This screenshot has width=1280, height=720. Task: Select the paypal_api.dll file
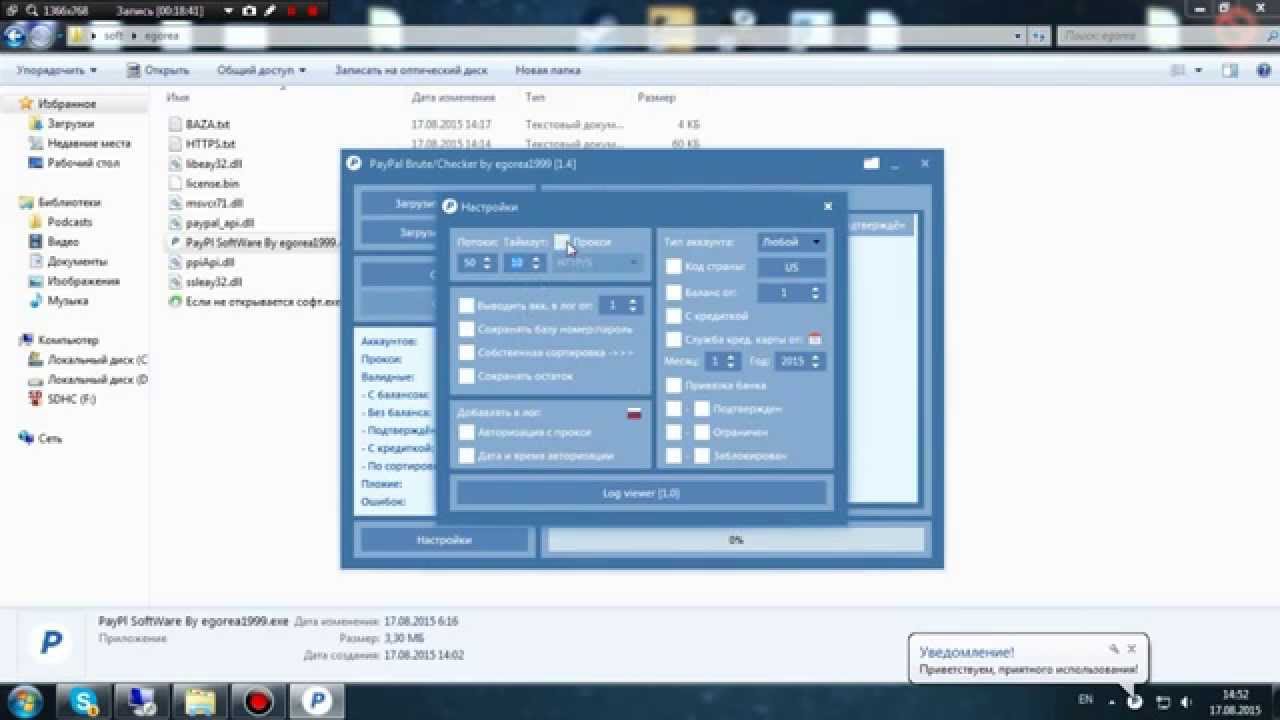pos(220,223)
